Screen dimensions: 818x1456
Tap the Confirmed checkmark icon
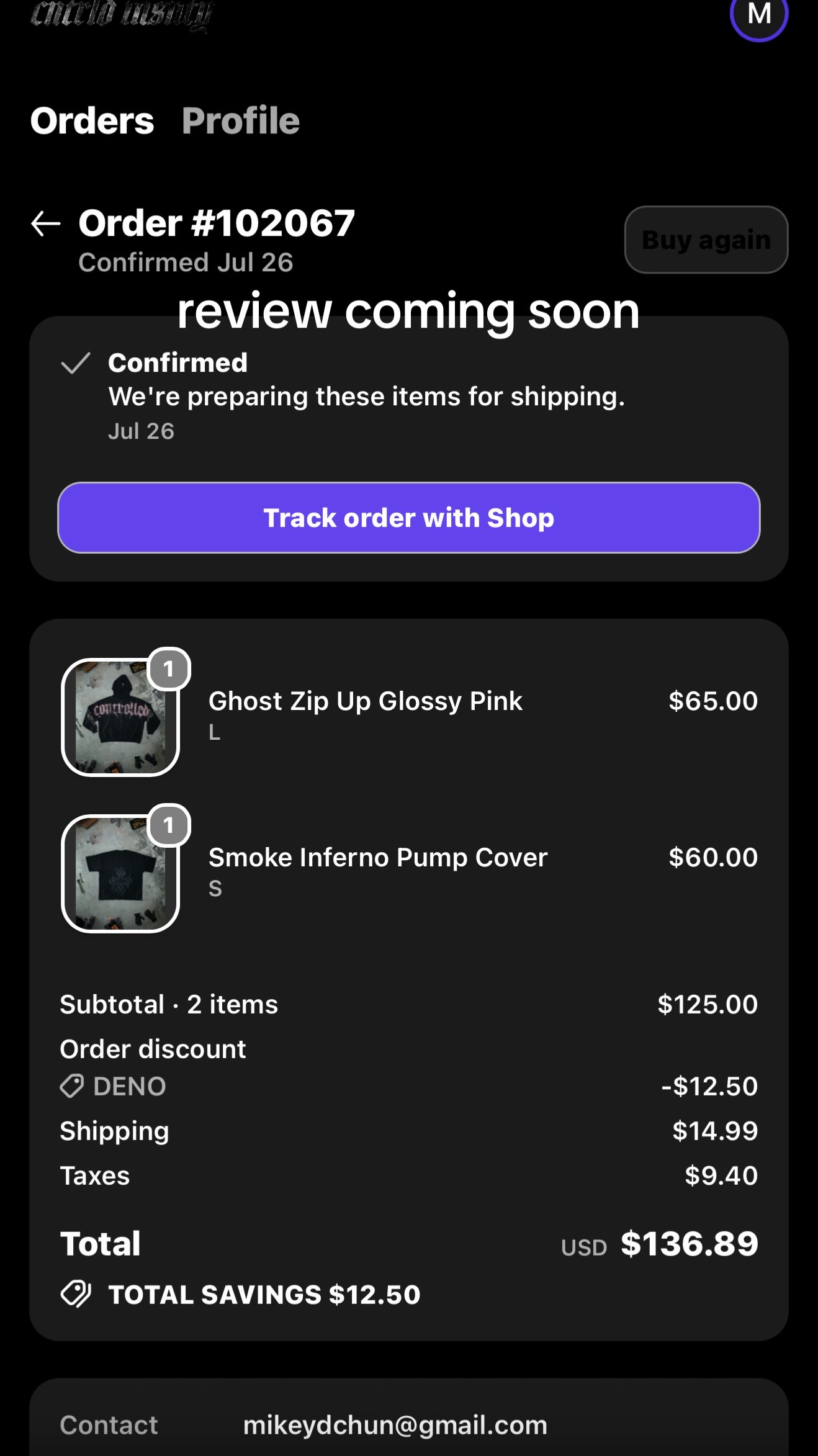76,363
